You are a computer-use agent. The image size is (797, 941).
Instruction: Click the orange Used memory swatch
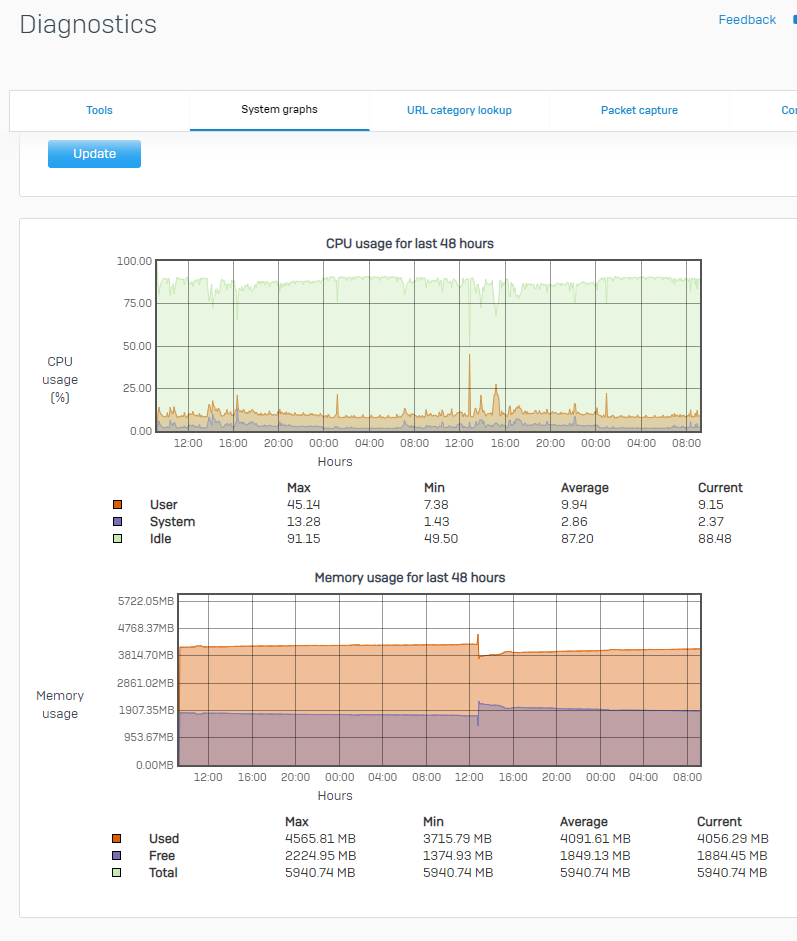pyautogui.click(x=116, y=838)
